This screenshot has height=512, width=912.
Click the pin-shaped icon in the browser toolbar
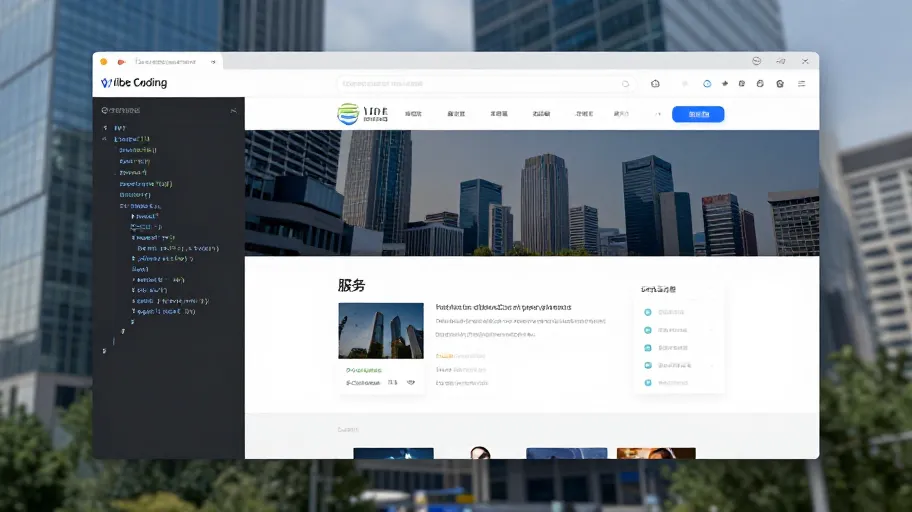click(725, 84)
